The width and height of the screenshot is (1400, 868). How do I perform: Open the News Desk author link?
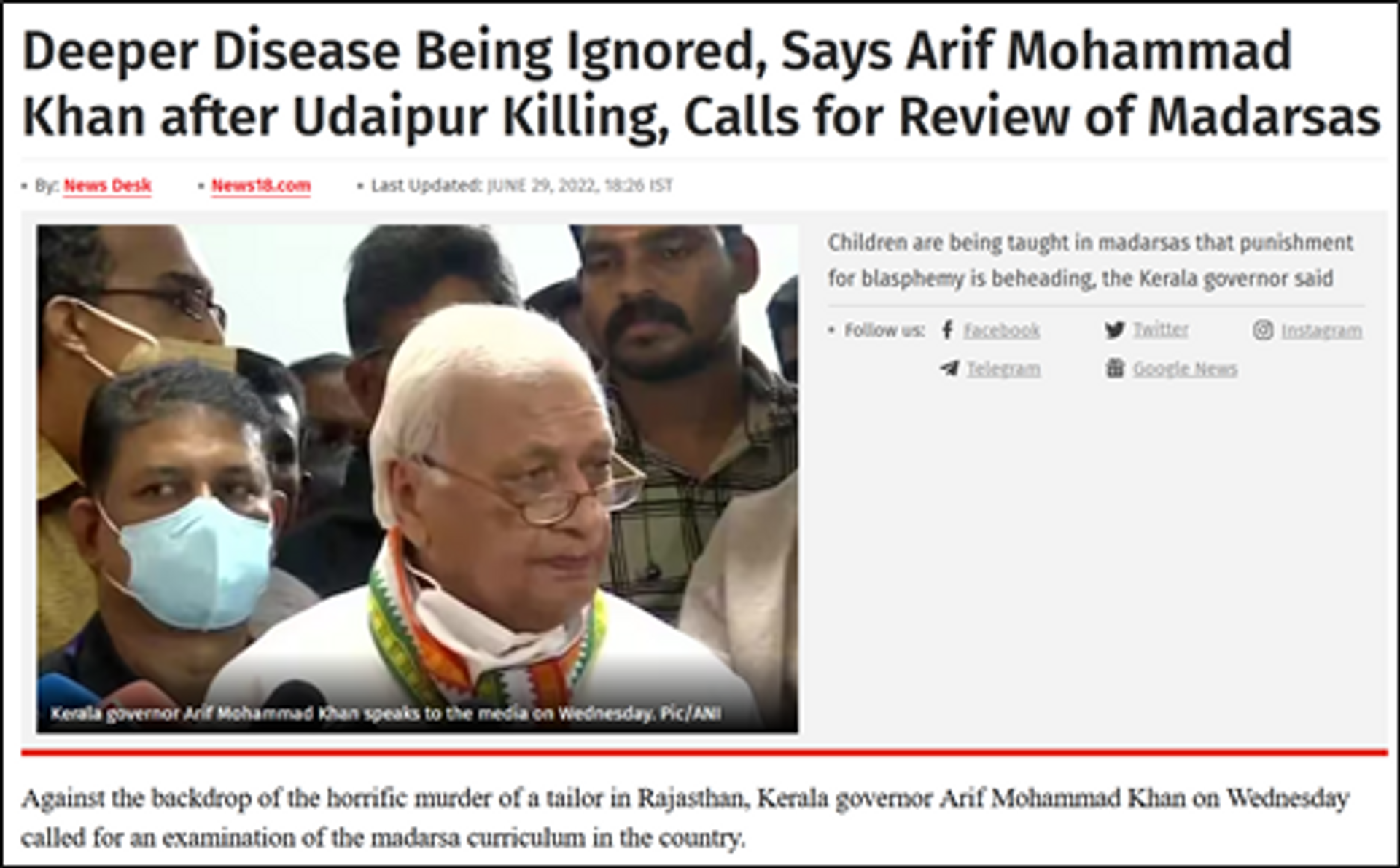click(108, 186)
